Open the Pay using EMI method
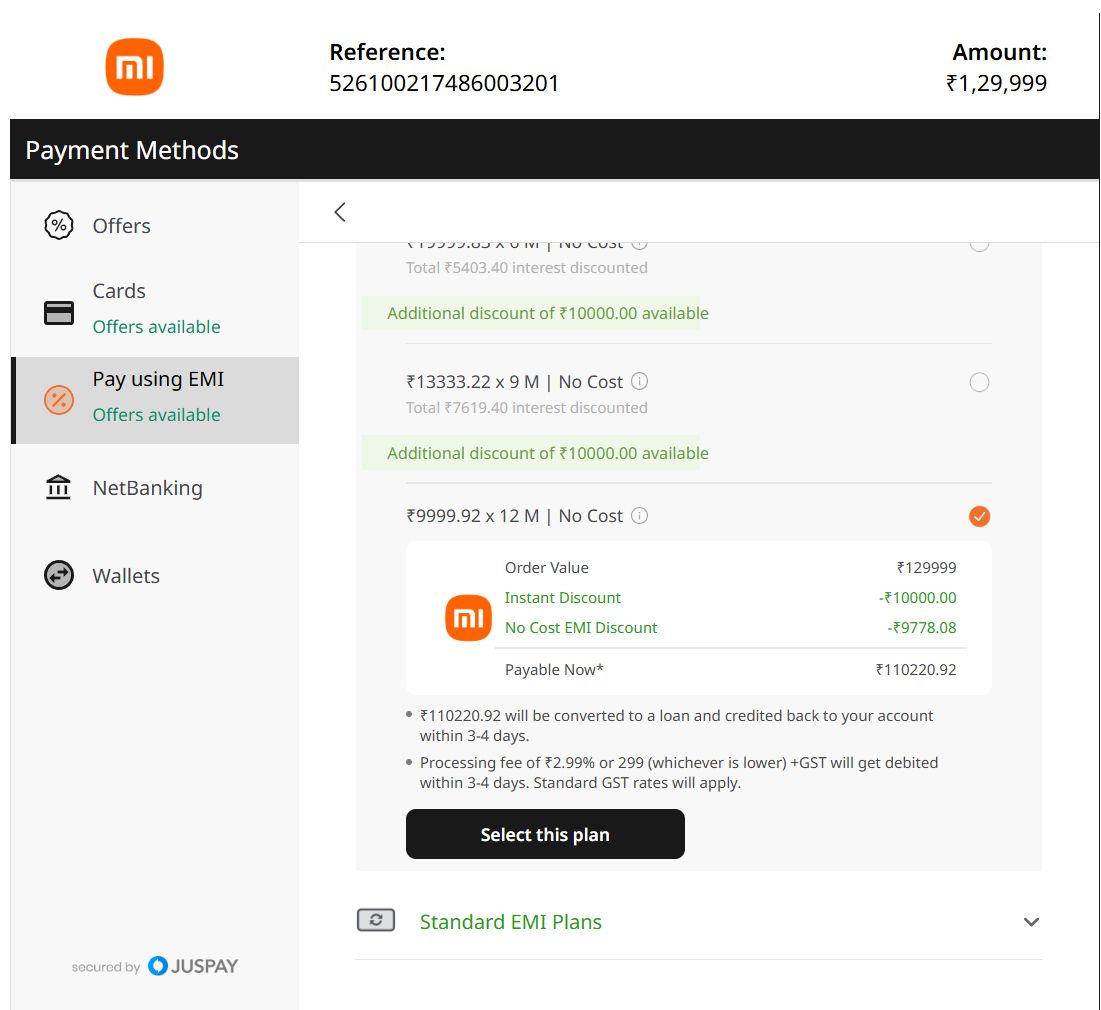Viewport: 1101px width, 1010px height. [x=154, y=400]
